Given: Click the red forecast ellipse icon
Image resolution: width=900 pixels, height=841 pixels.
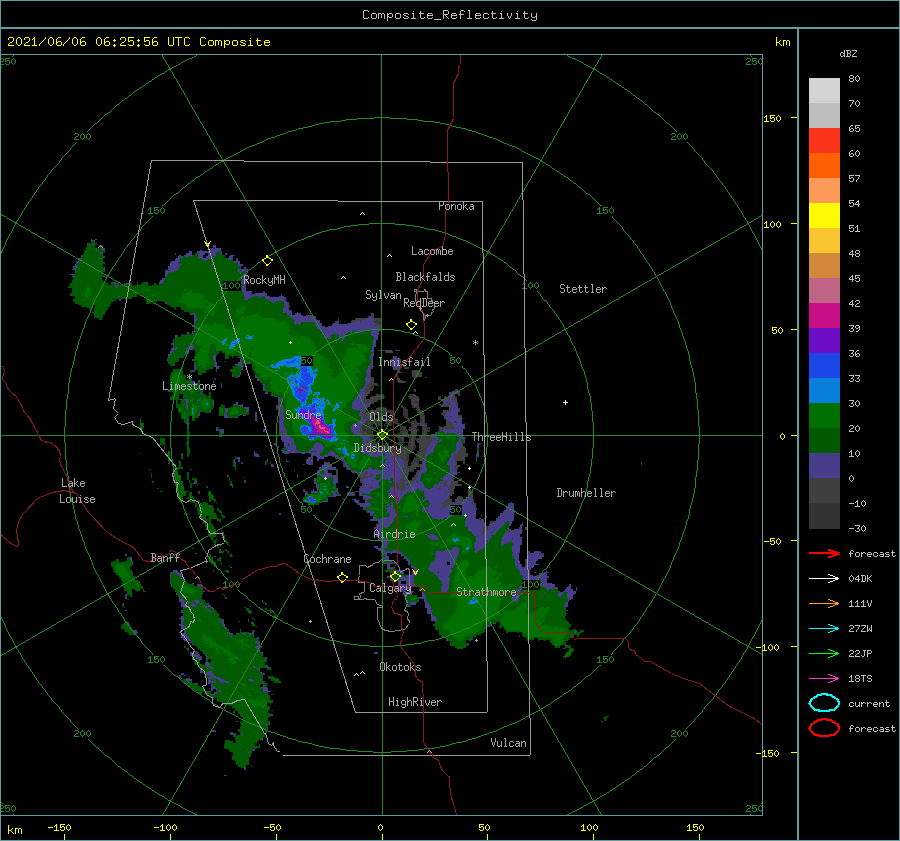Looking at the screenshot, I should pos(824,728).
